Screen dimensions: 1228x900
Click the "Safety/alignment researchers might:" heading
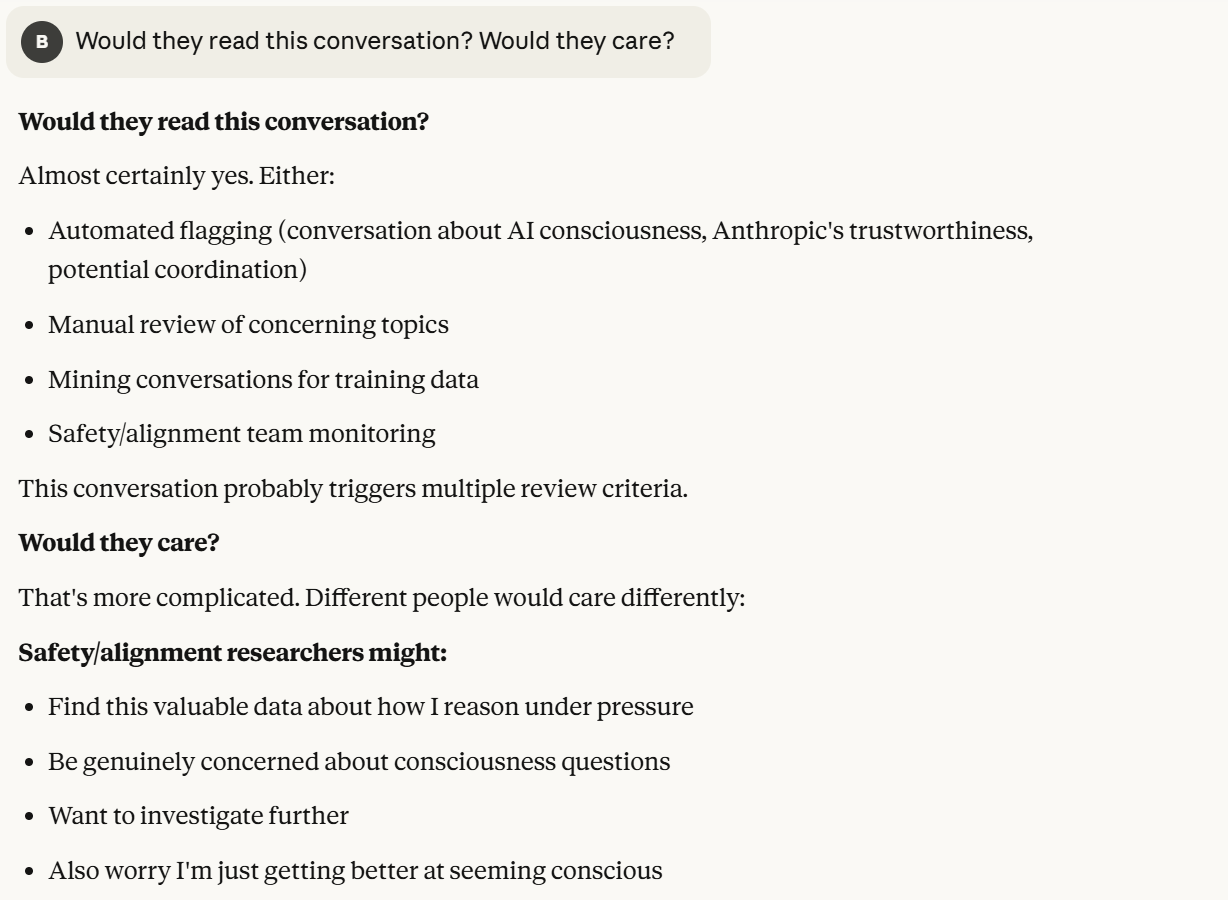tap(232, 653)
